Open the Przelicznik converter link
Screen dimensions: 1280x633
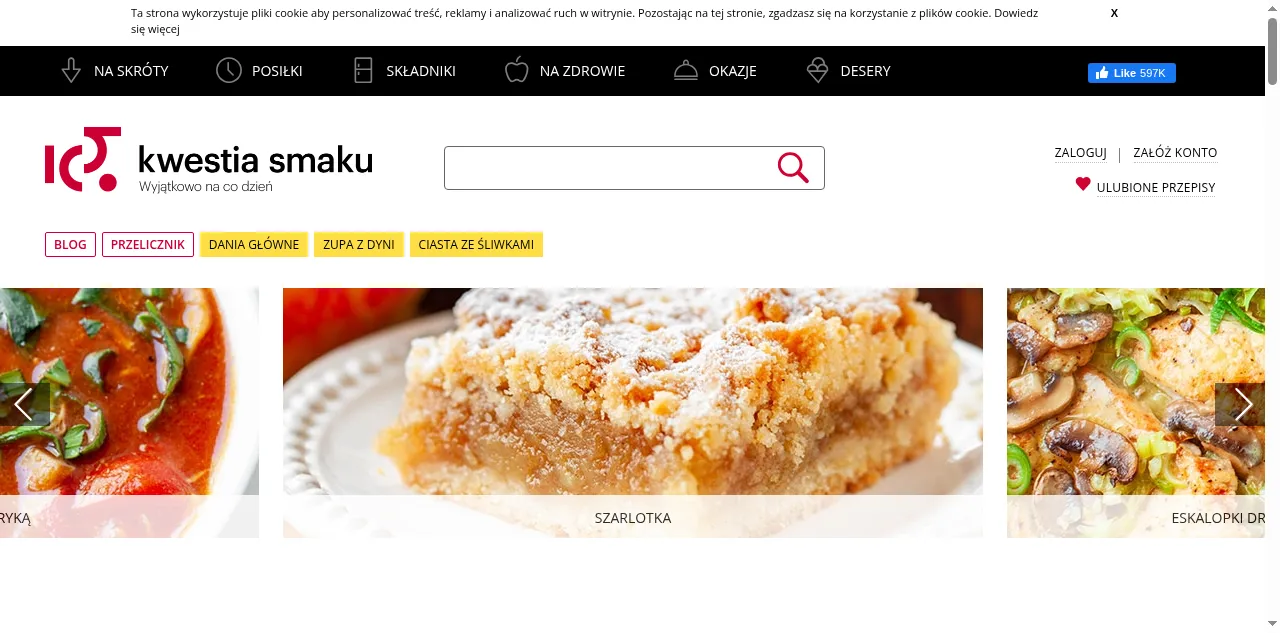[148, 245]
